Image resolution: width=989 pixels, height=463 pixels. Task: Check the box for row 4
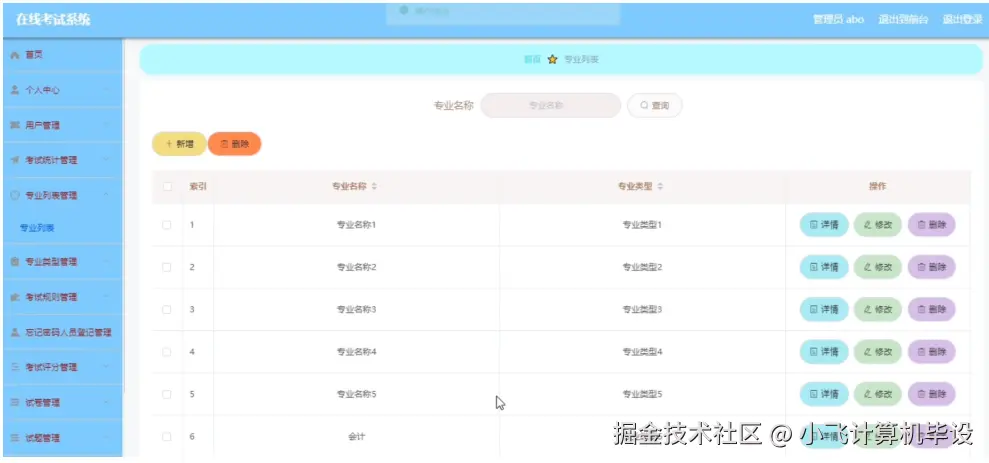pos(167,351)
